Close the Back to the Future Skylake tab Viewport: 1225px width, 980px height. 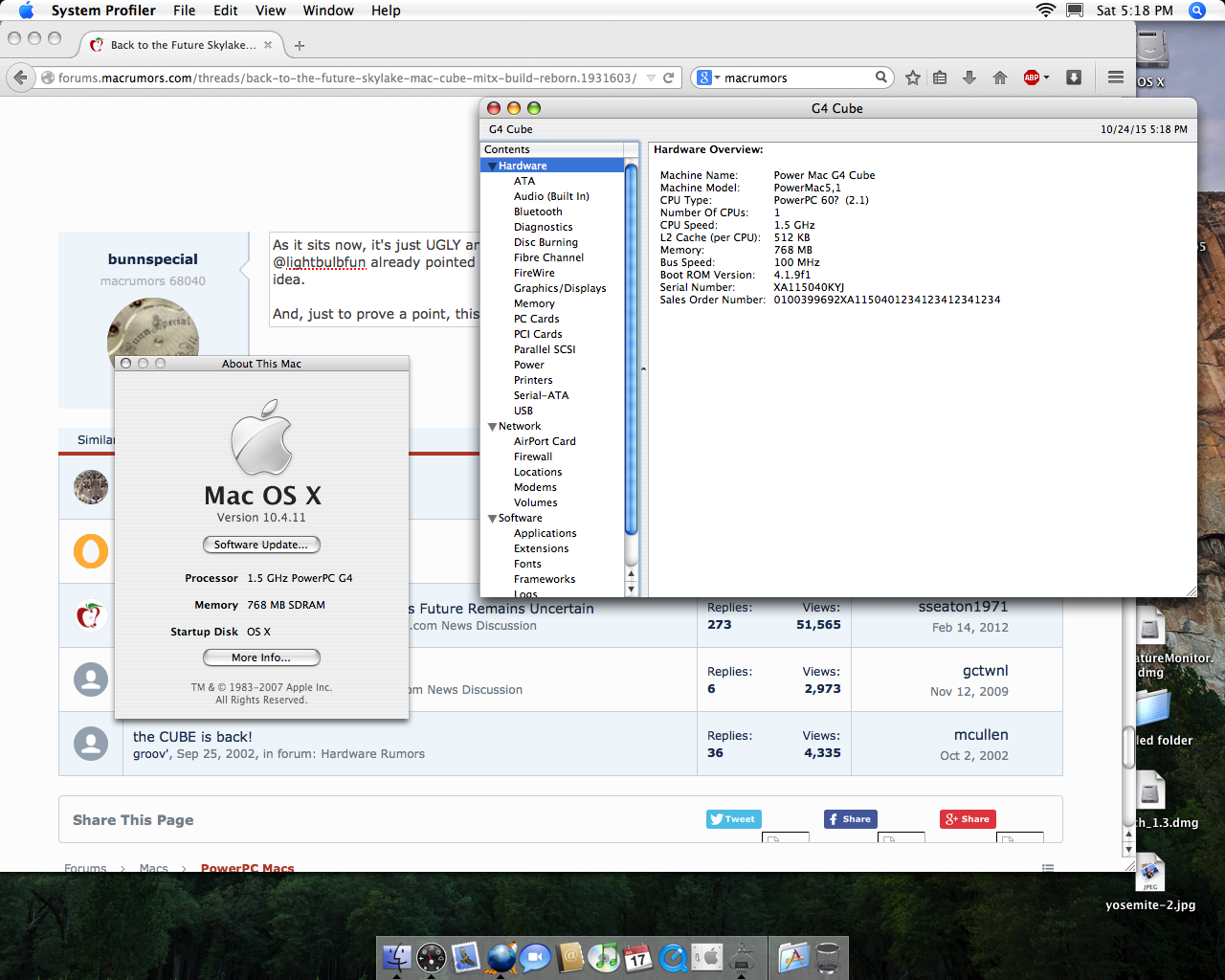(268, 45)
